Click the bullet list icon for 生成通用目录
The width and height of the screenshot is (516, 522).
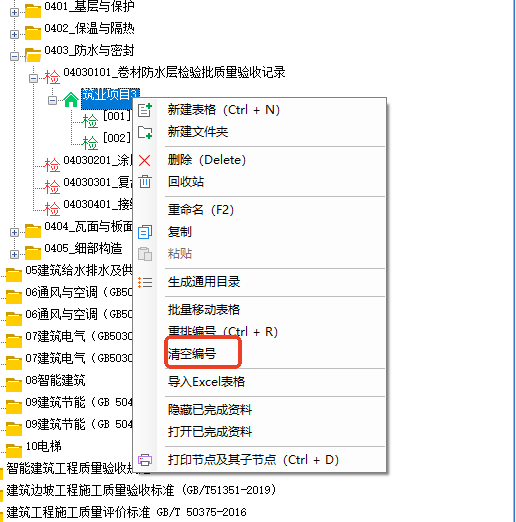(145, 282)
